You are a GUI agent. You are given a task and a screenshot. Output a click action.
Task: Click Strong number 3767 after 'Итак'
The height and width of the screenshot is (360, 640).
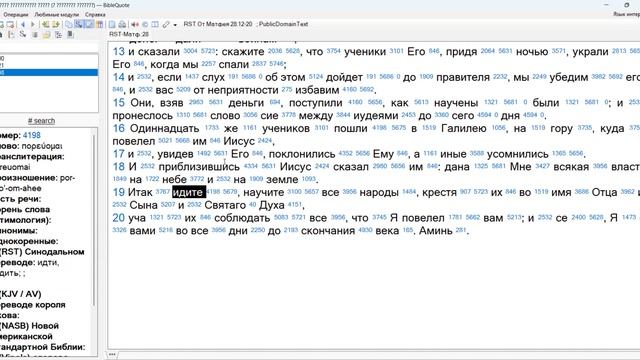click(162, 191)
